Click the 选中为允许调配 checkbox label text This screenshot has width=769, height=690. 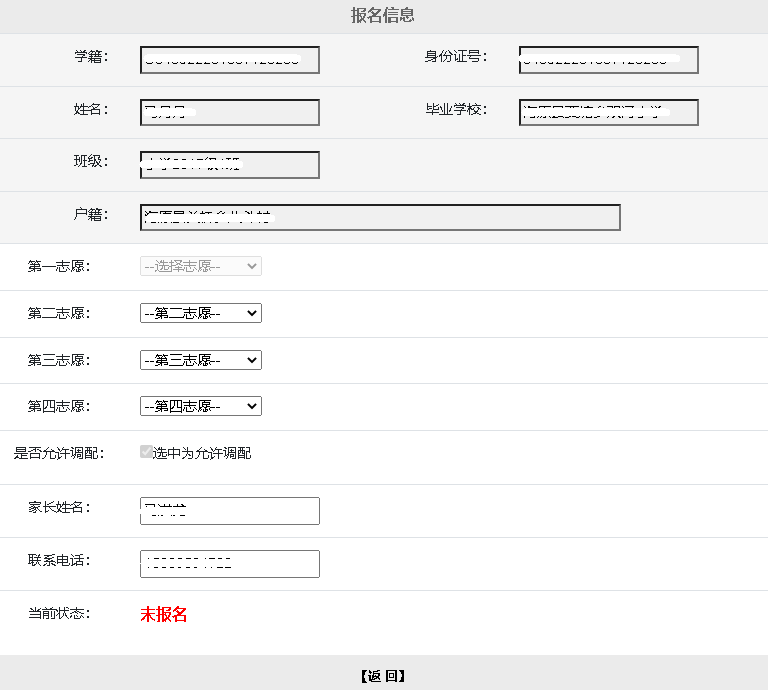pyautogui.click(x=202, y=453)
